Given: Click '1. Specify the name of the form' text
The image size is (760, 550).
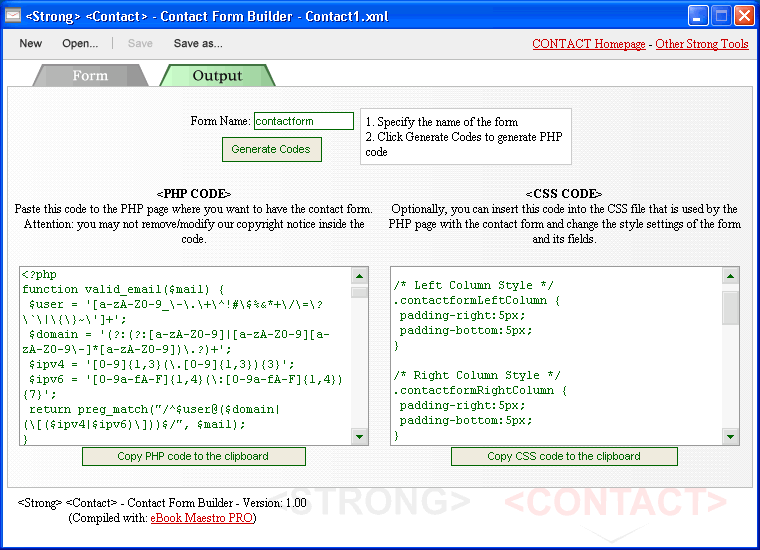Looking at the screenshot, I should (442, 122).
